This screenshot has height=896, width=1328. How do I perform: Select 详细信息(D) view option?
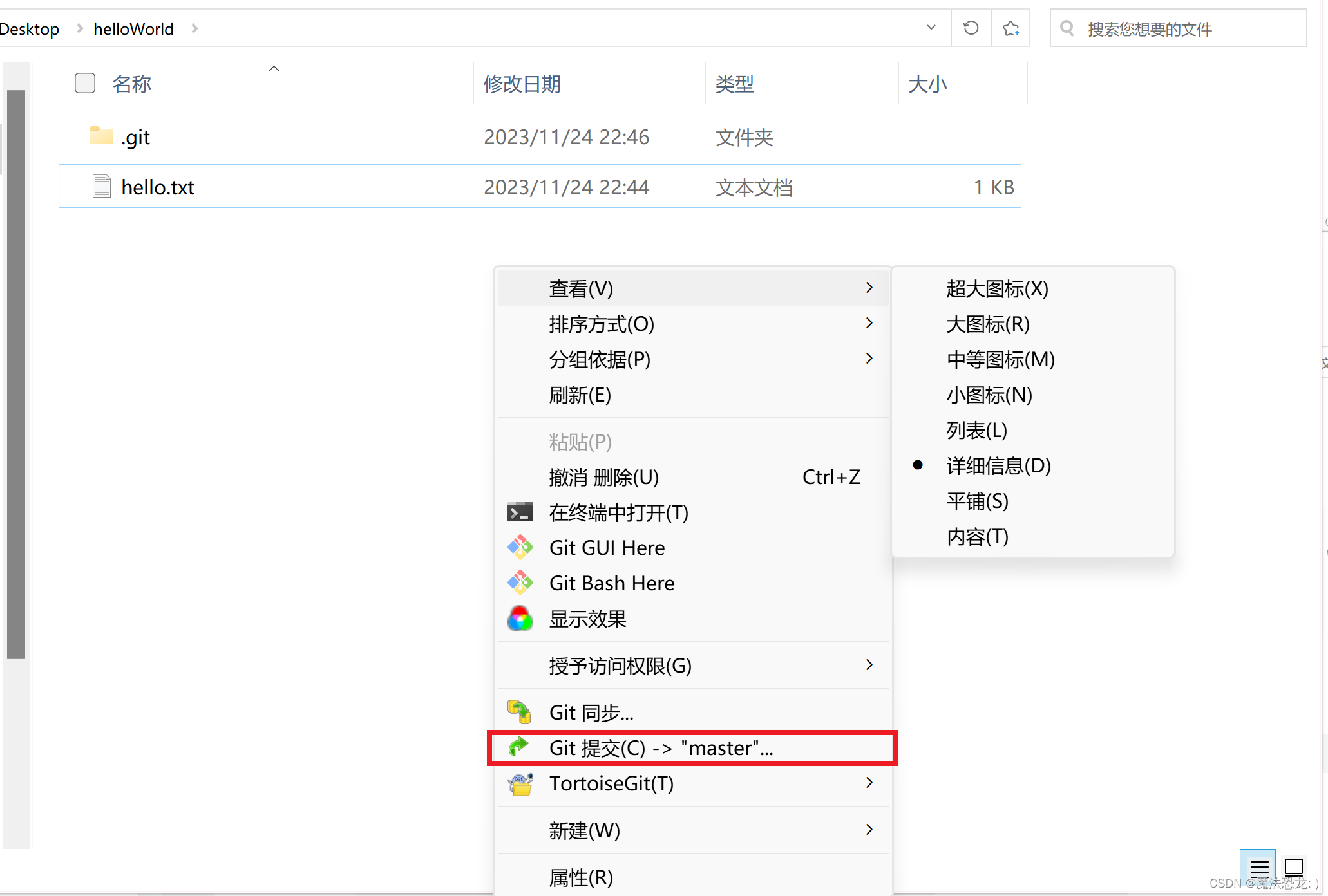coord(998,465)
